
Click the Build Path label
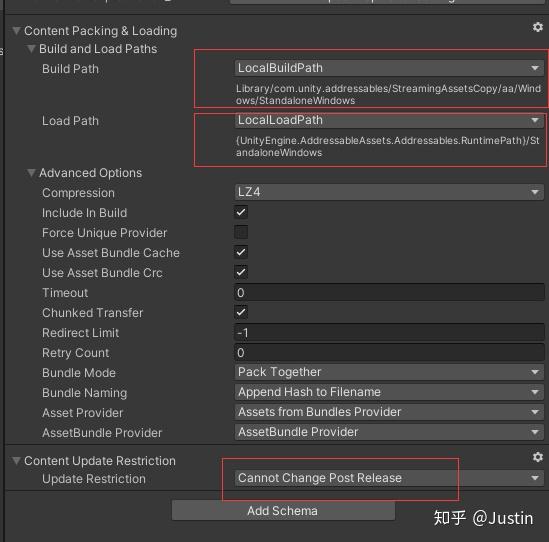70,69
